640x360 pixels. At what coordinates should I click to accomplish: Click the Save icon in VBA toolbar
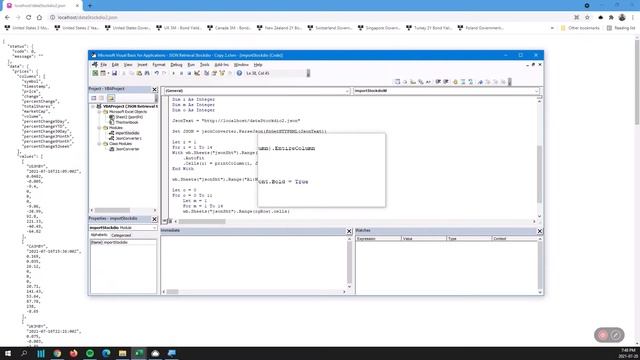tap(114, 73)
